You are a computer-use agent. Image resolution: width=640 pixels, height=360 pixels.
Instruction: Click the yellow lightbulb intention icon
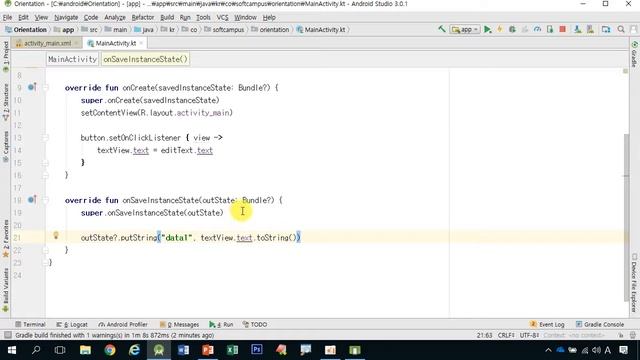click(56, 235)
